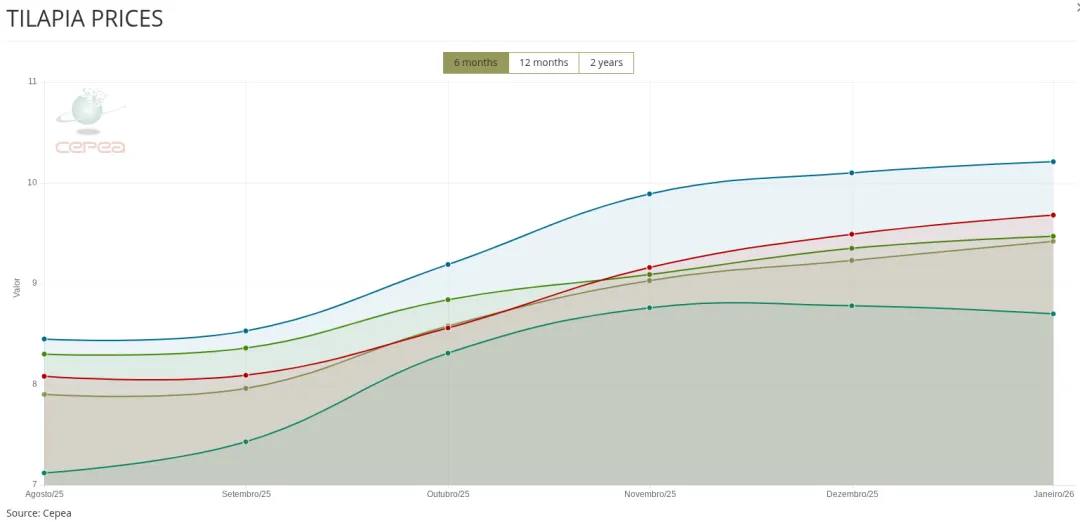Click light green series point at Novembro/25
1080x523 pixels.
650,275
